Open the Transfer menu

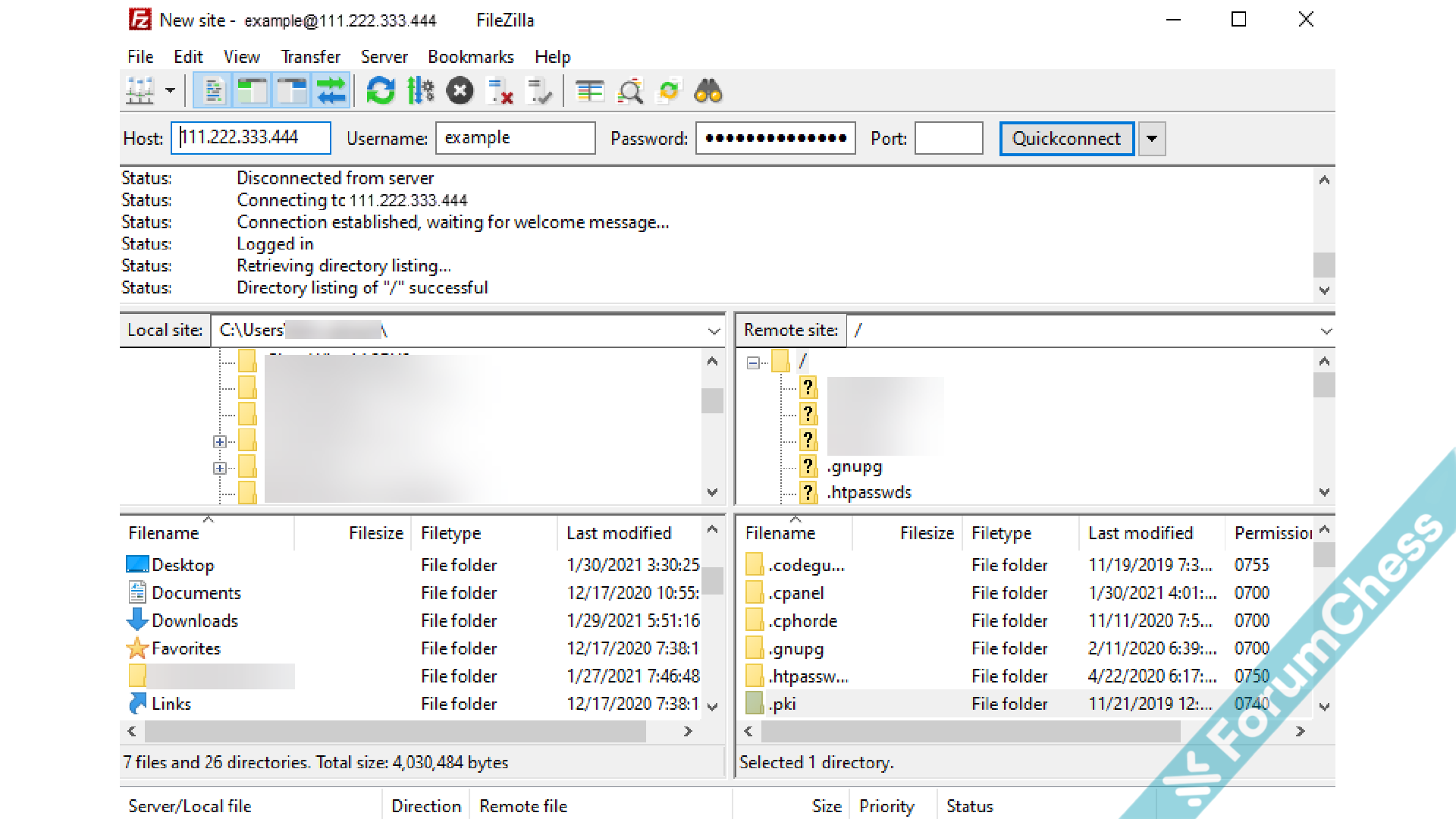(310, 57)
